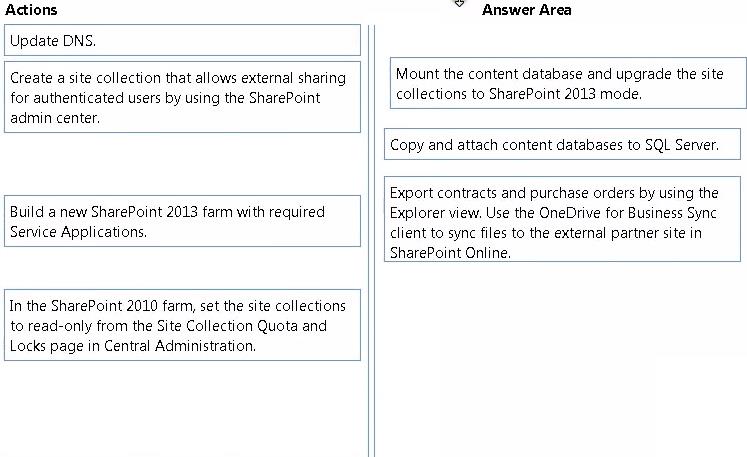Click the cursor icon near Answer Area title

coord(459,4)
